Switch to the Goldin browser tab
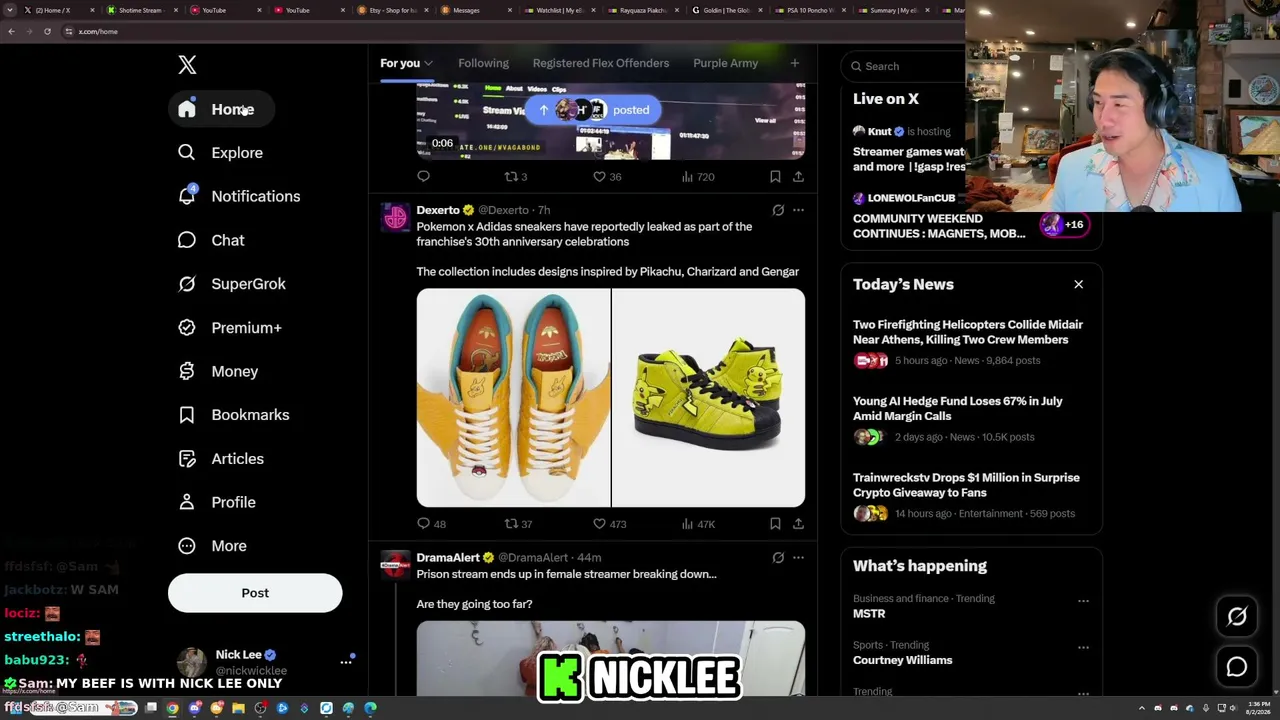The image size is (1280, 720). tap(727, 10)
